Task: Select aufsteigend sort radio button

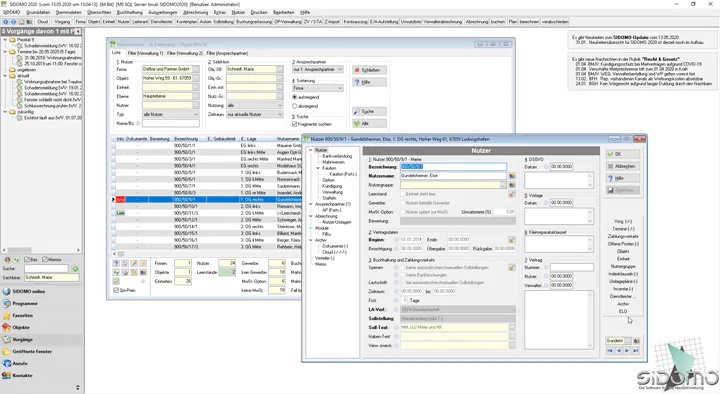Action: point(295,97)
